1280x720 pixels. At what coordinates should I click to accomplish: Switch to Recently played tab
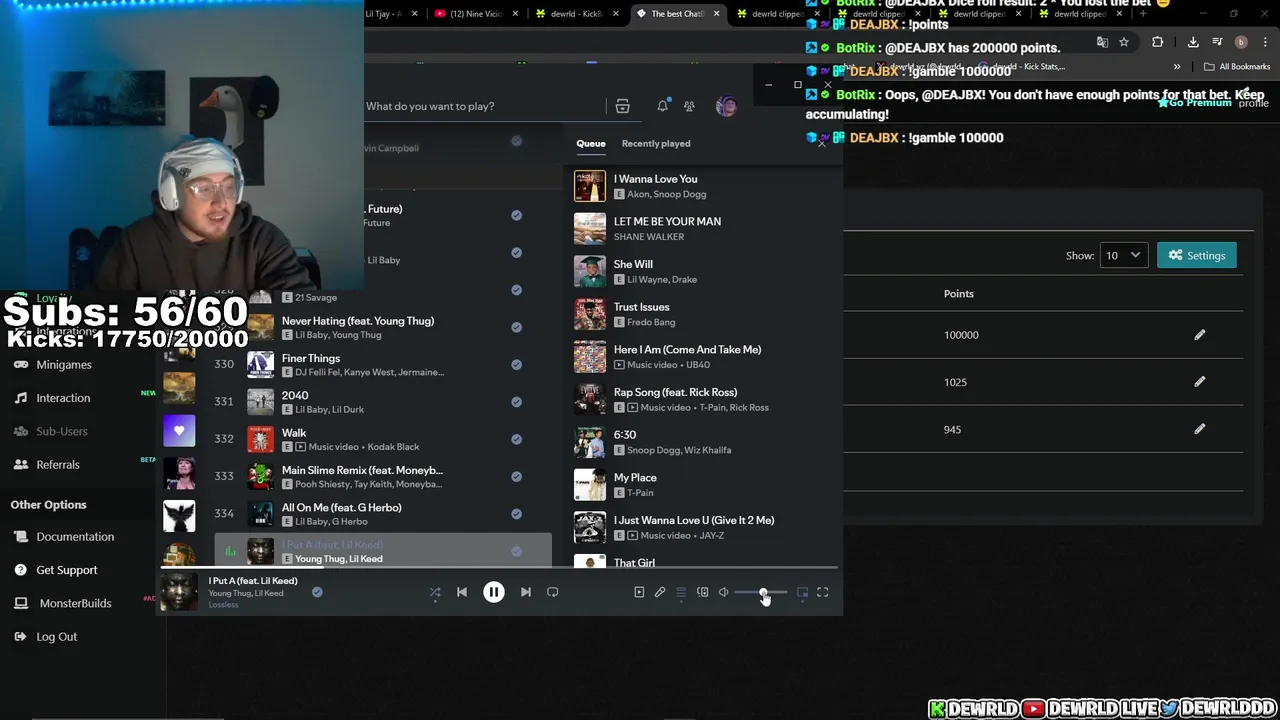pos(656,144)
